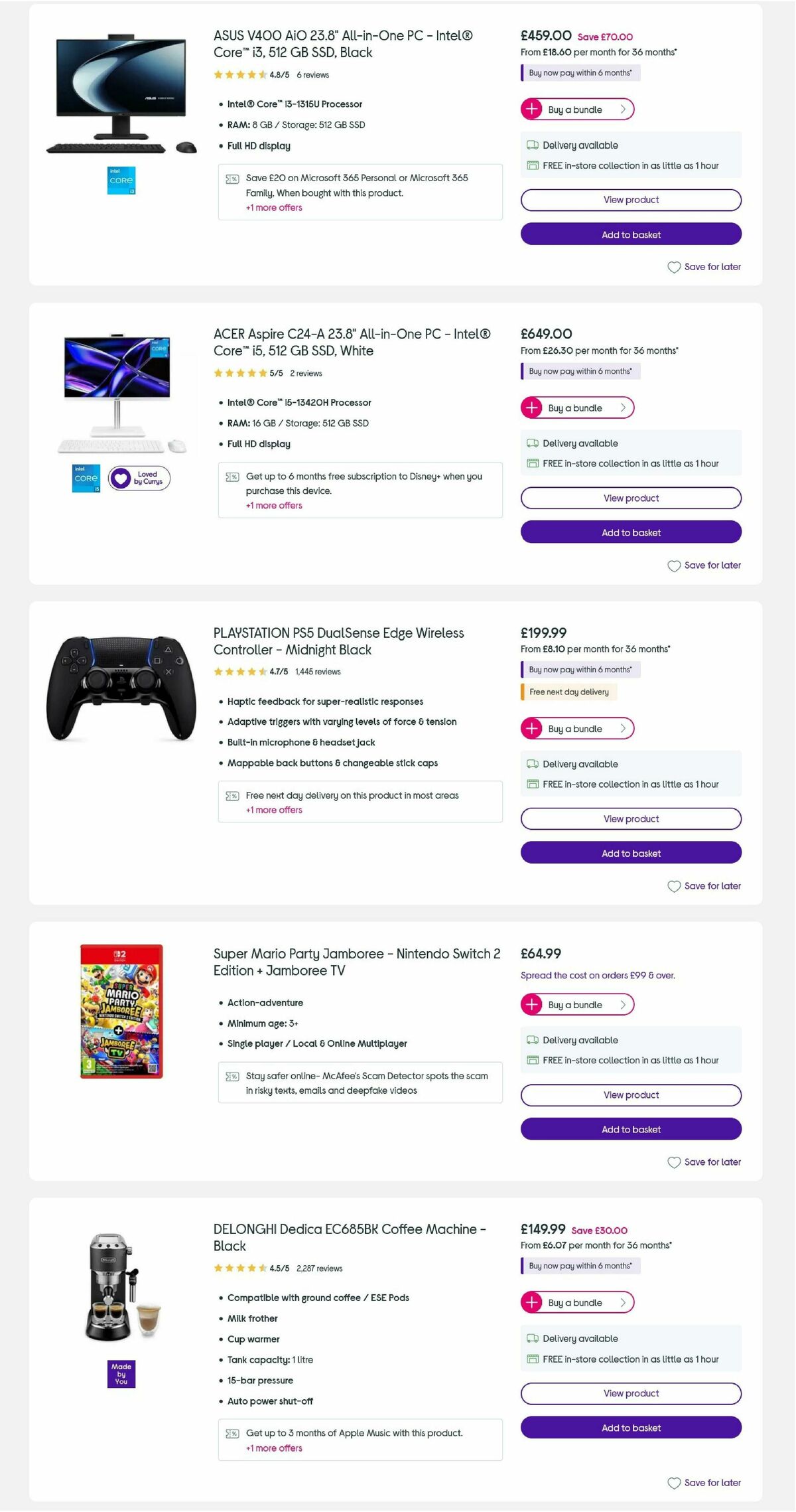
Task: Open the 2 reviews link for the ACER Aspire
Action: pyautogui.click(x=305, y=373)
